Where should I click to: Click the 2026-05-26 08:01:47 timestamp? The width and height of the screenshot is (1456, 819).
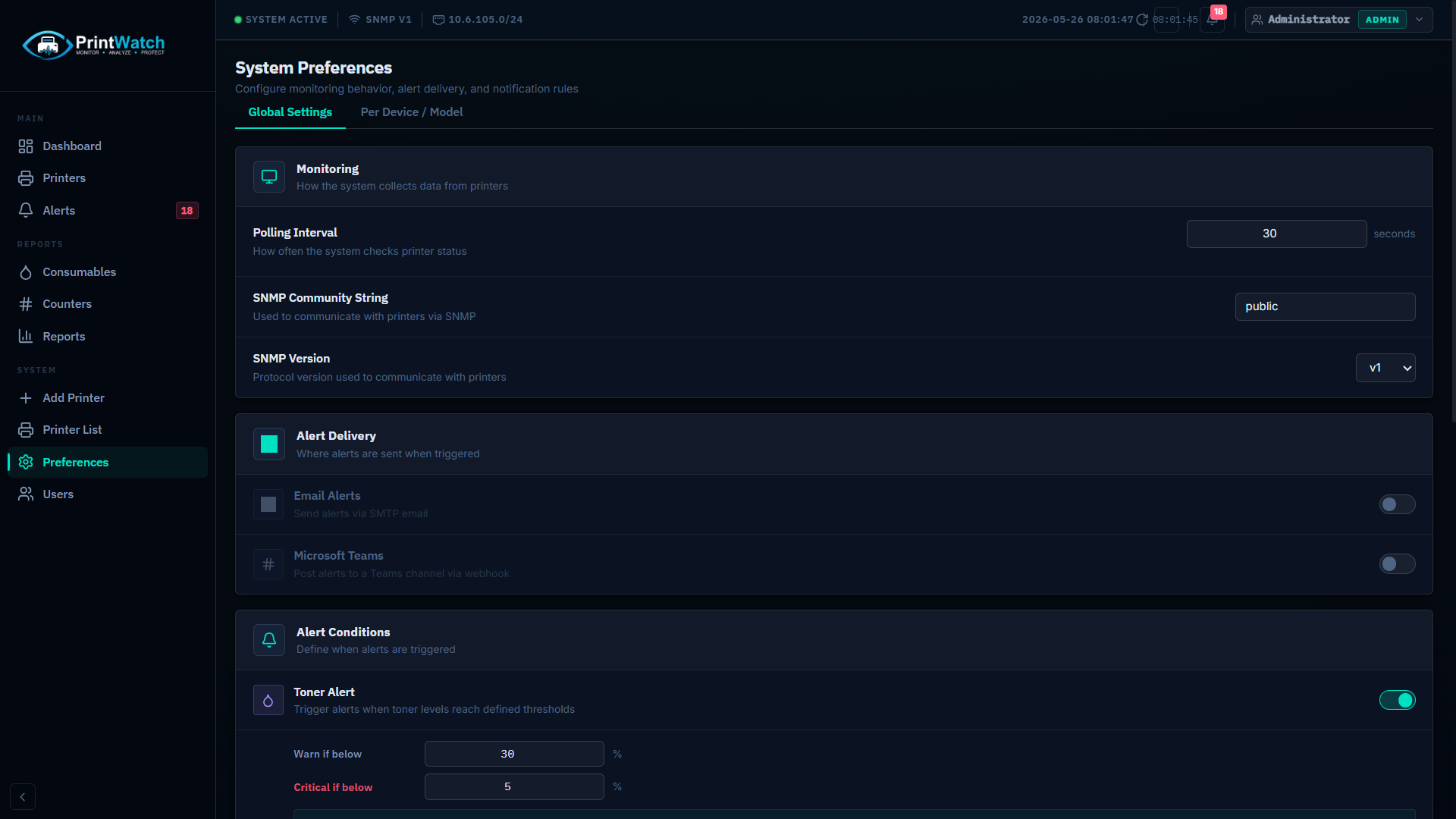(1077, 20)
